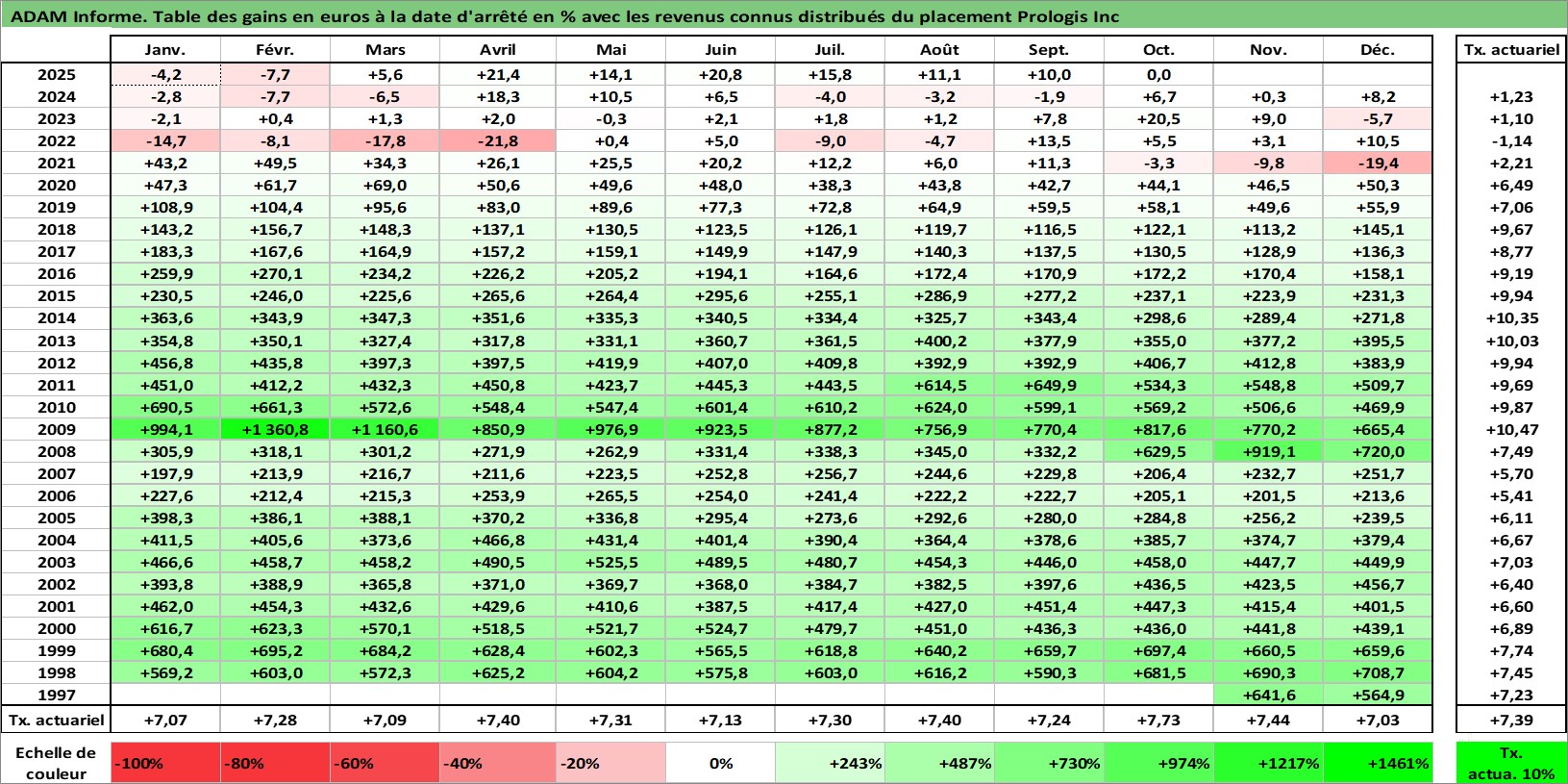The image size is (1568, 784).
Task: Select the +1461% bright green scale swatch
Action: click(x=1378, y=763)
